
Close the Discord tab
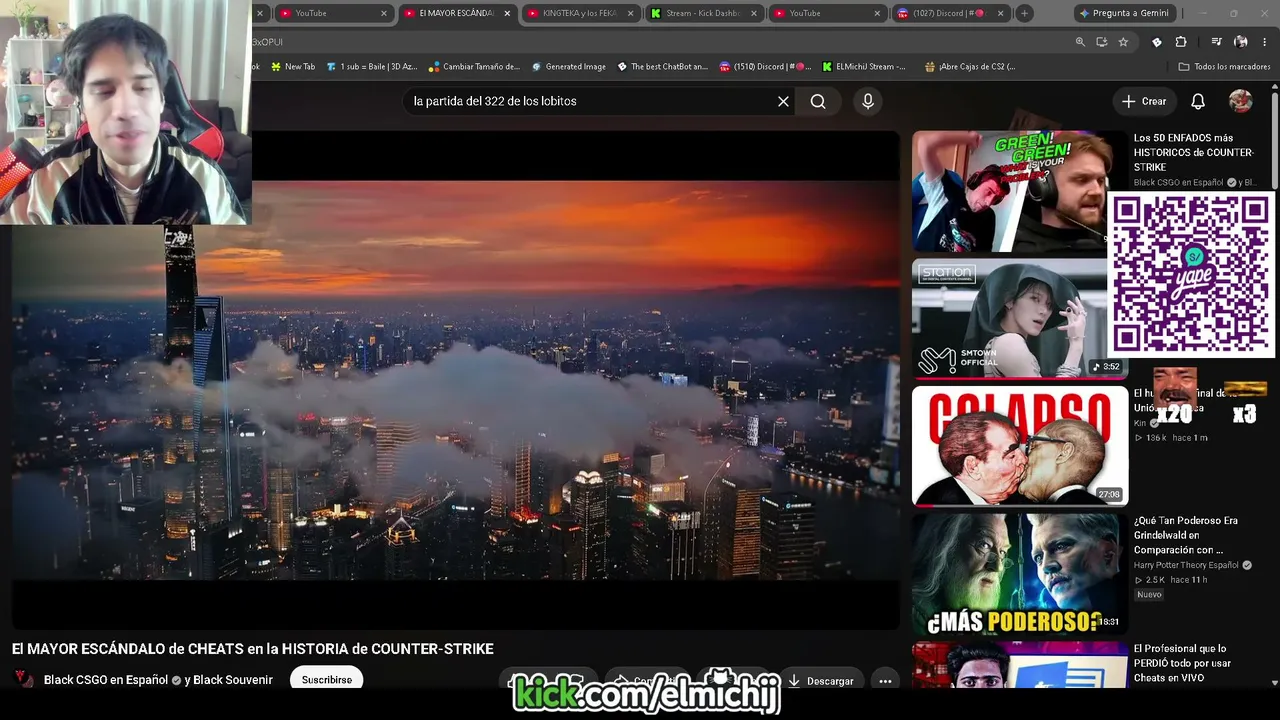click(1001, 13)
